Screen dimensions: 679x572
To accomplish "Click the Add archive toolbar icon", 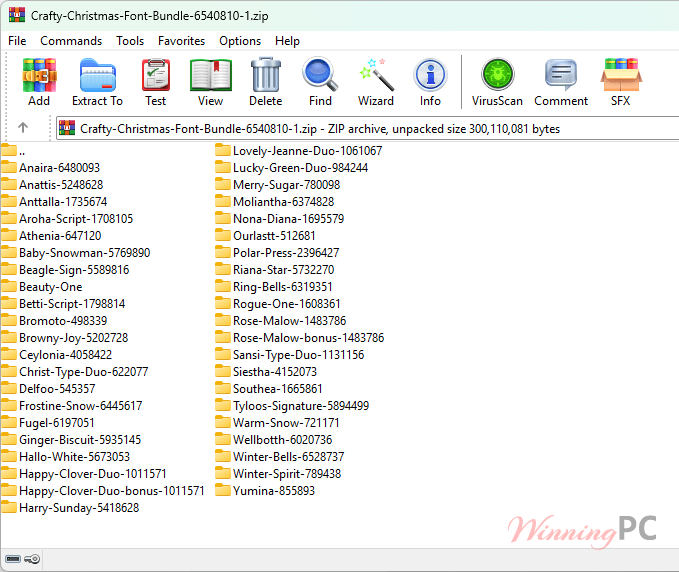I will click(x=39, y=82).
